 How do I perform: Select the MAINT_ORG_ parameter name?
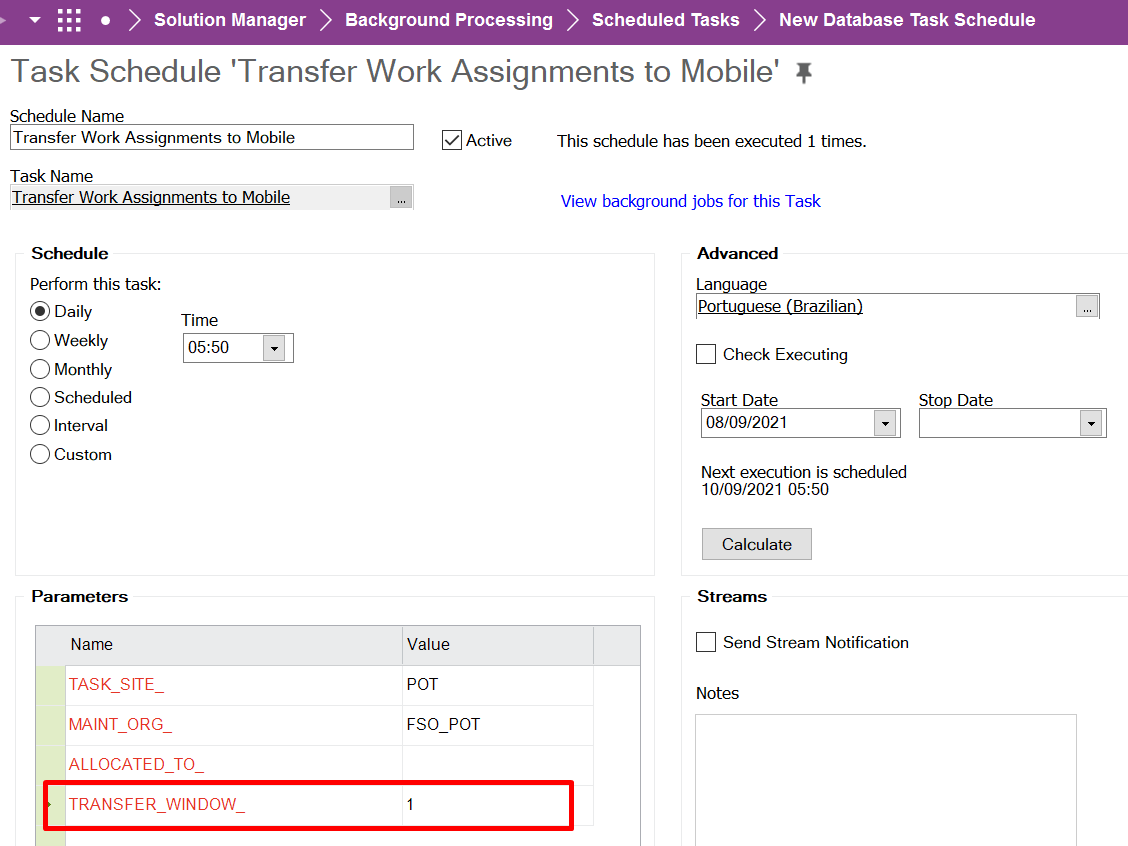[x=120, y=724]
